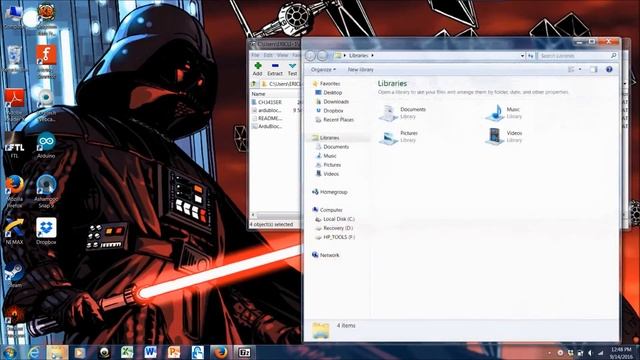Click the New library button
640x360 pixels.
(360, 70)
